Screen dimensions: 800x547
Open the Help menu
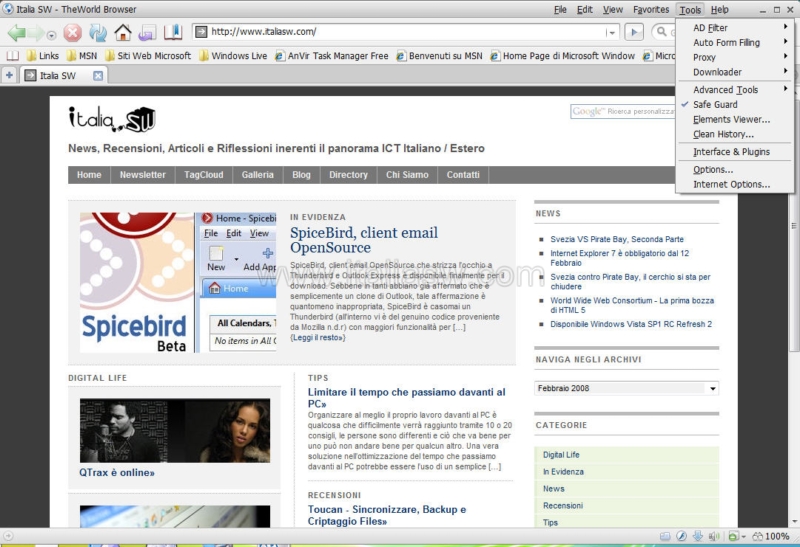tap(719, 9)
